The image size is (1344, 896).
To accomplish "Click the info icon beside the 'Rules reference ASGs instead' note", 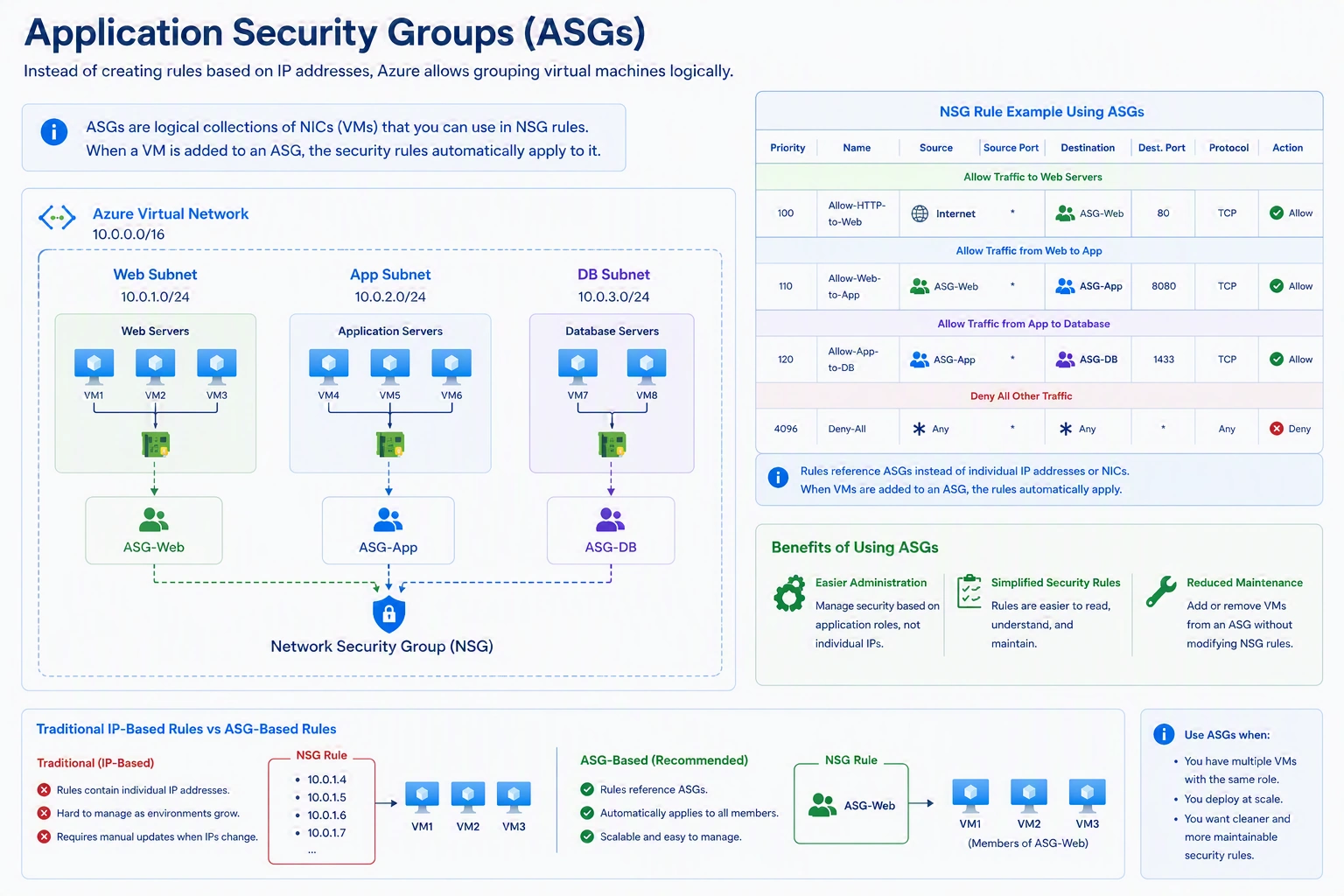I will (778, 477).
